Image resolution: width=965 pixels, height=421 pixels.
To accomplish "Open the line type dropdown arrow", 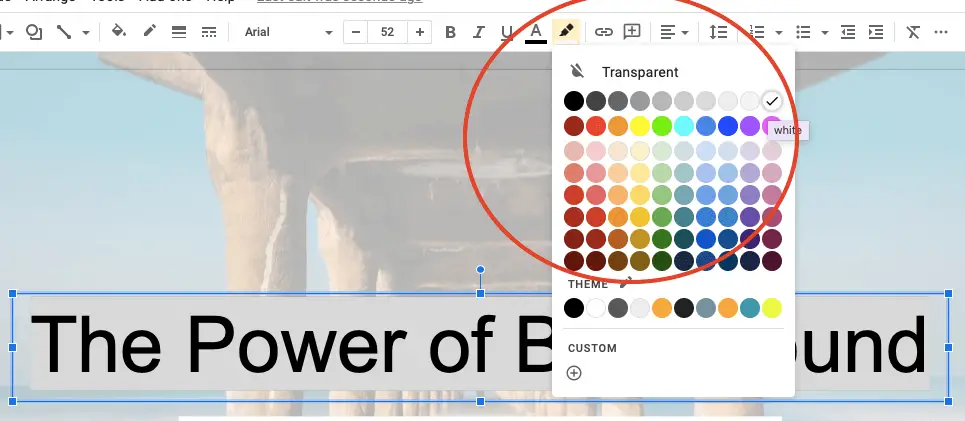I will click(x=86, y=32).
